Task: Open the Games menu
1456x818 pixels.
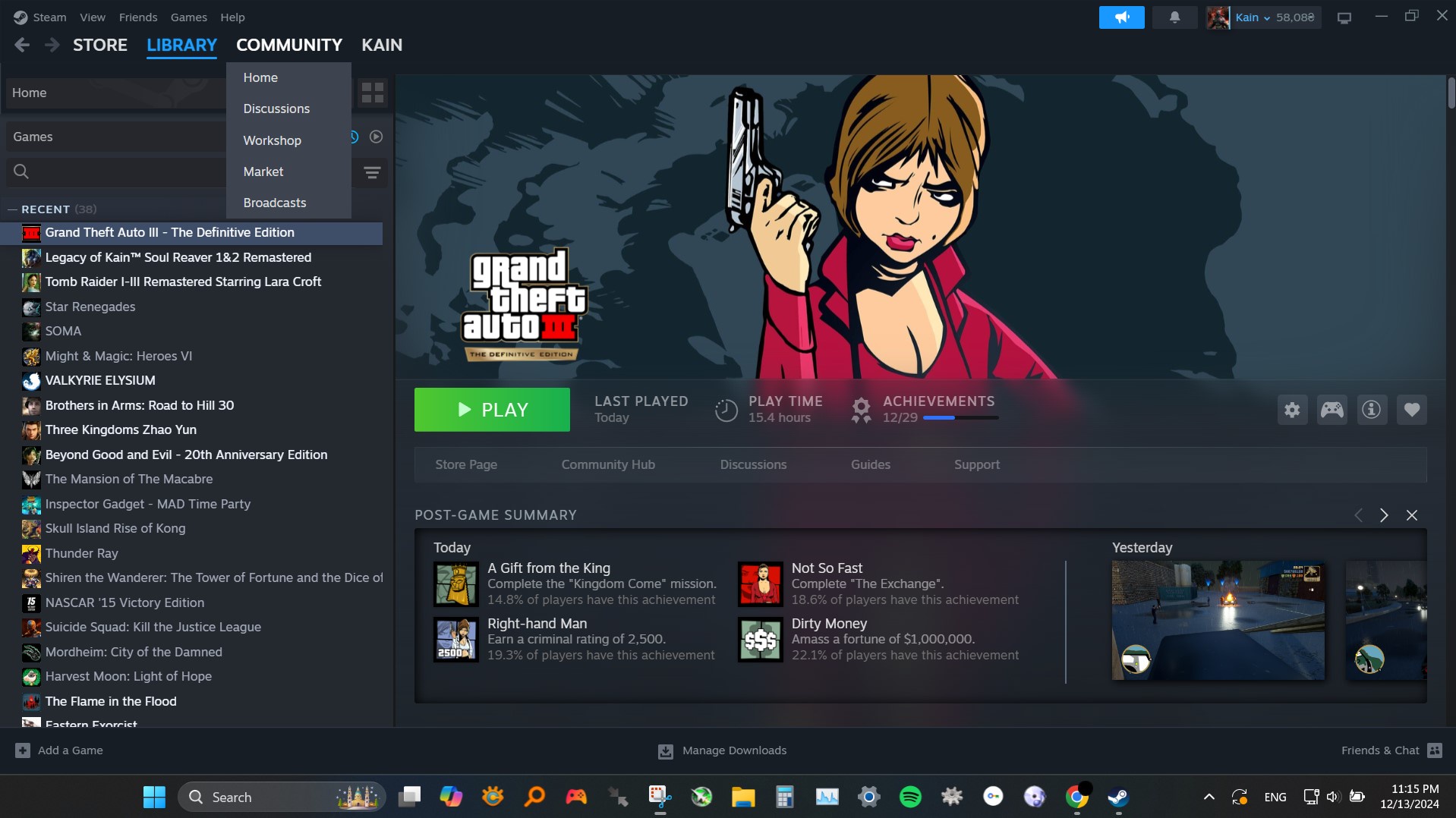Action: [x=189, y=17]
